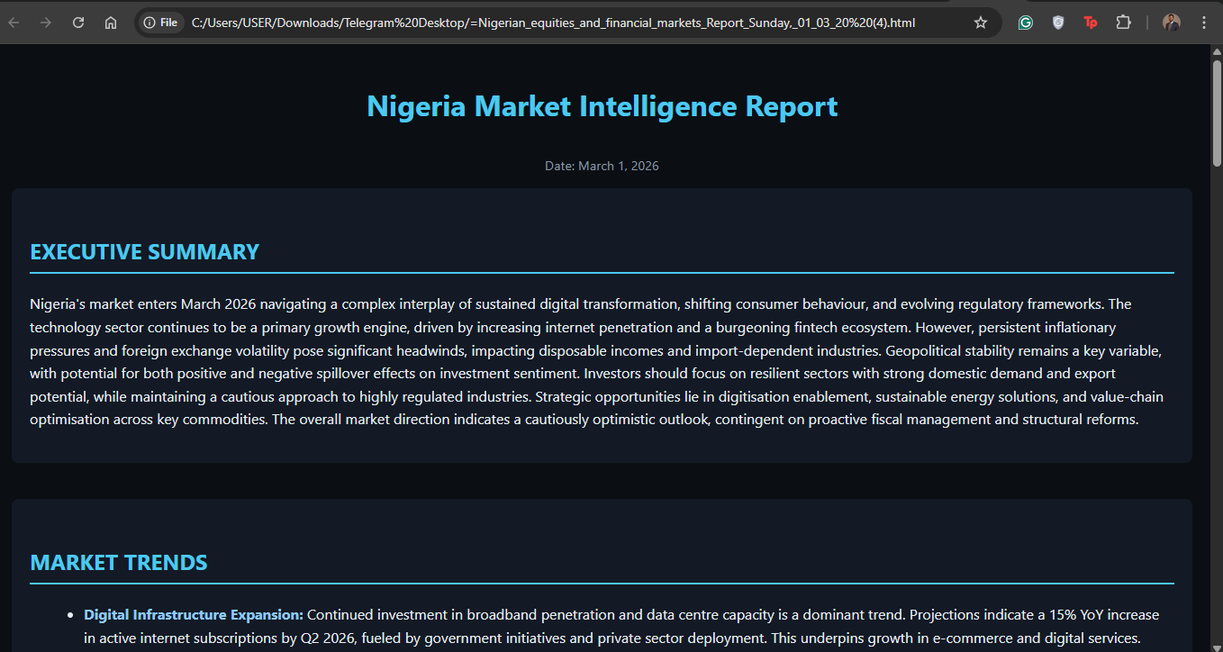
Task: Open the browser home page
Action: [x=111, y=22]
